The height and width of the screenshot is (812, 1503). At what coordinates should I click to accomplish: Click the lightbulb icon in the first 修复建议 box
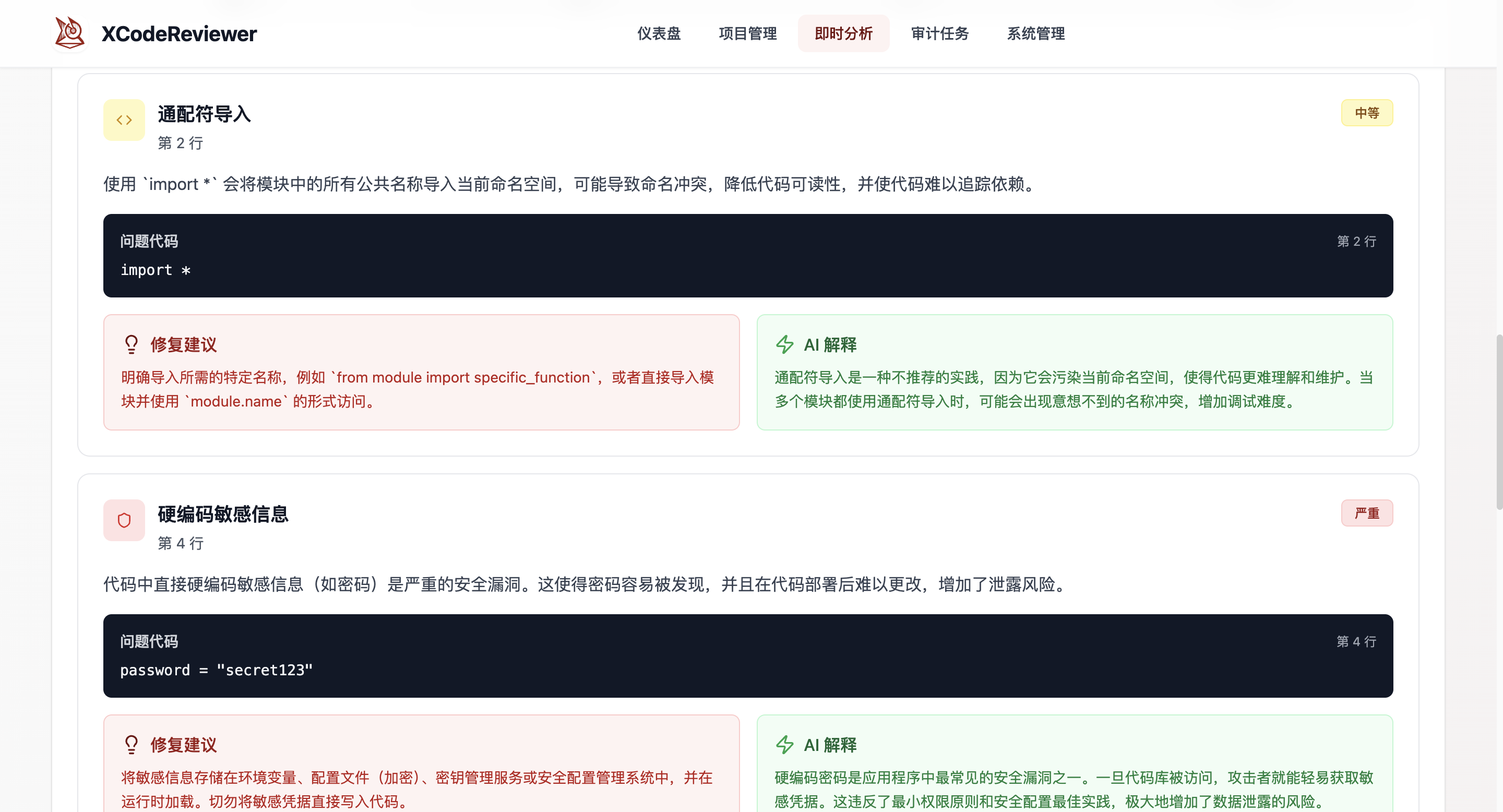[132, 344]
